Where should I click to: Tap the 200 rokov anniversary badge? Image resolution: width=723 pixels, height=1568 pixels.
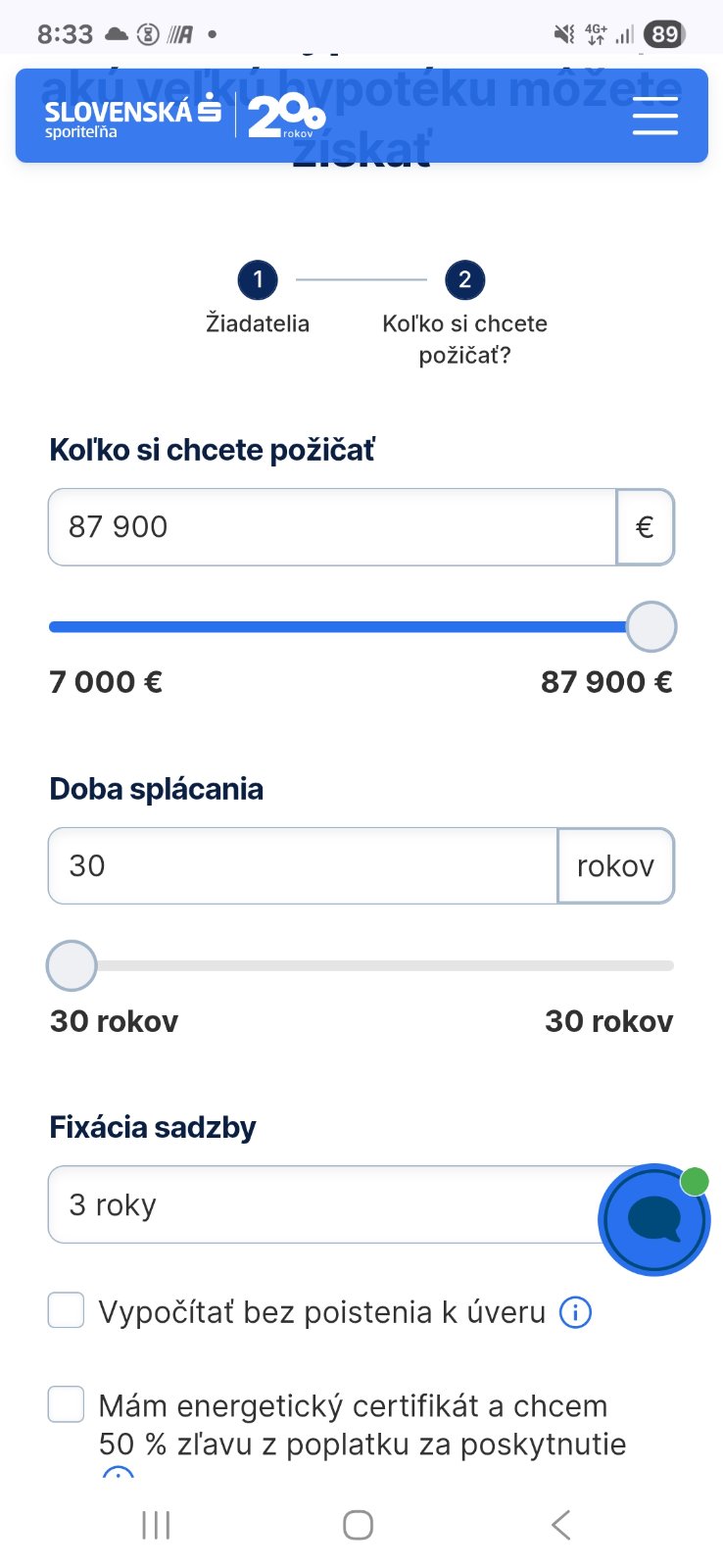pos(285,117)
